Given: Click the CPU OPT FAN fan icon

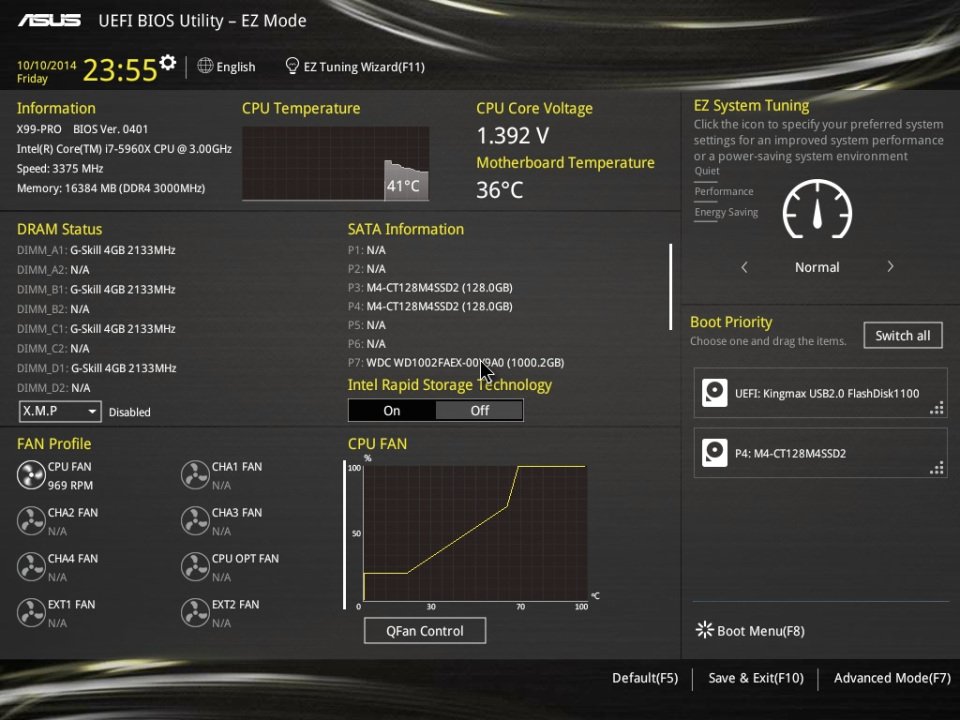Looking at the screenshot, I should (x=195, y=567).
